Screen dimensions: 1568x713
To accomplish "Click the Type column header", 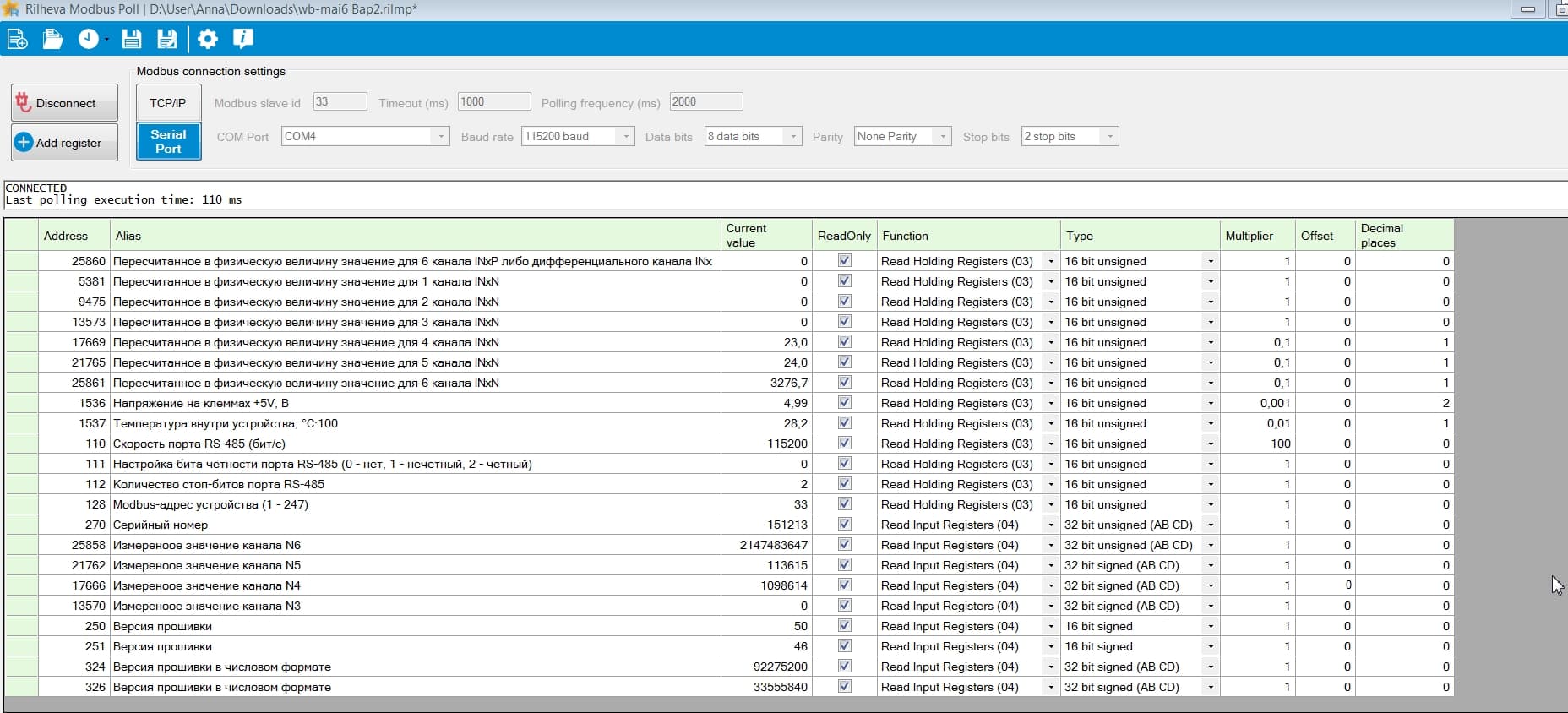I will point(1140,236).
